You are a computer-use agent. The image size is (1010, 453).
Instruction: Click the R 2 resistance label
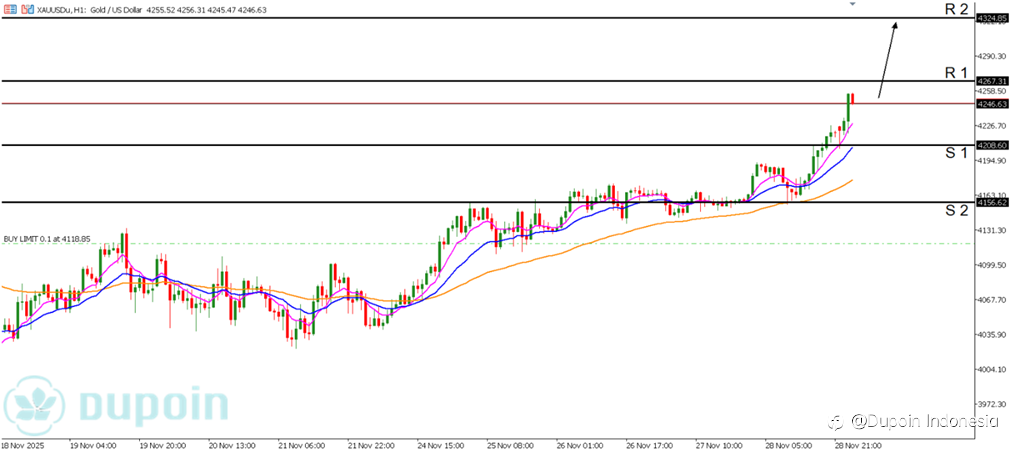click(x=957, y=8)
